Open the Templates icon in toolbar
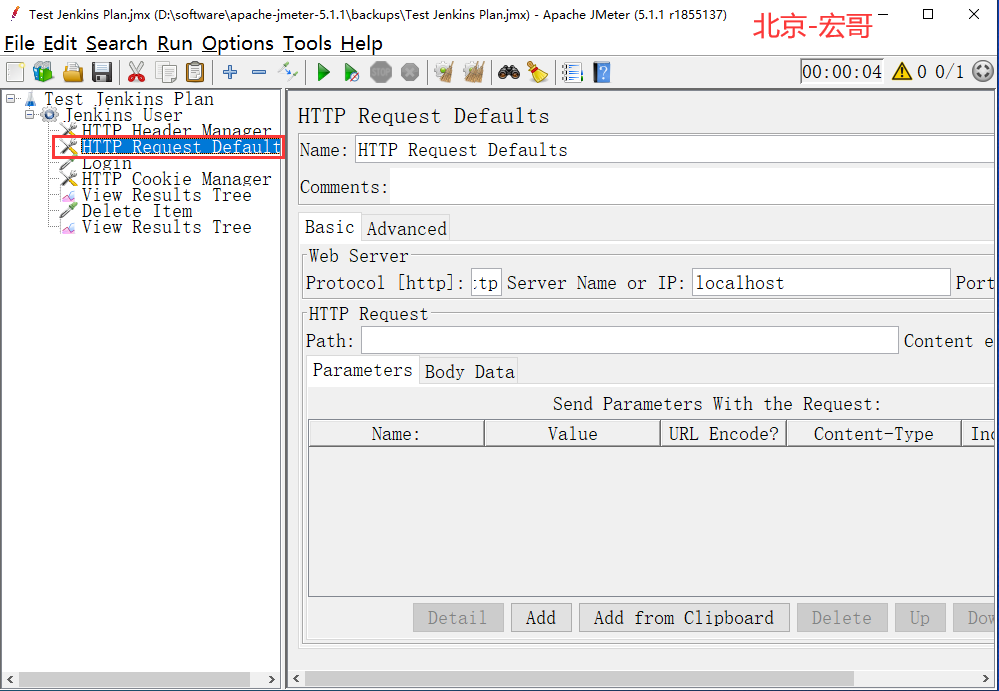 click(43, 72)
